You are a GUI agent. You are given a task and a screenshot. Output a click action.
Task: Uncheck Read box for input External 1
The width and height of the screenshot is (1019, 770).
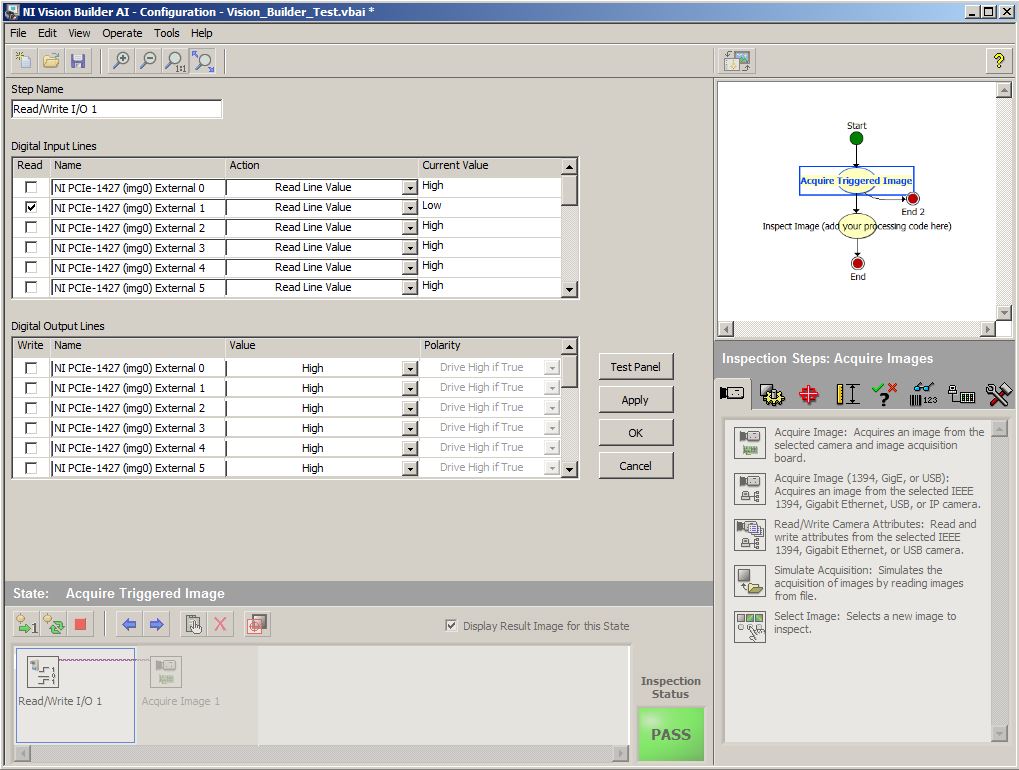pos(31,207)
